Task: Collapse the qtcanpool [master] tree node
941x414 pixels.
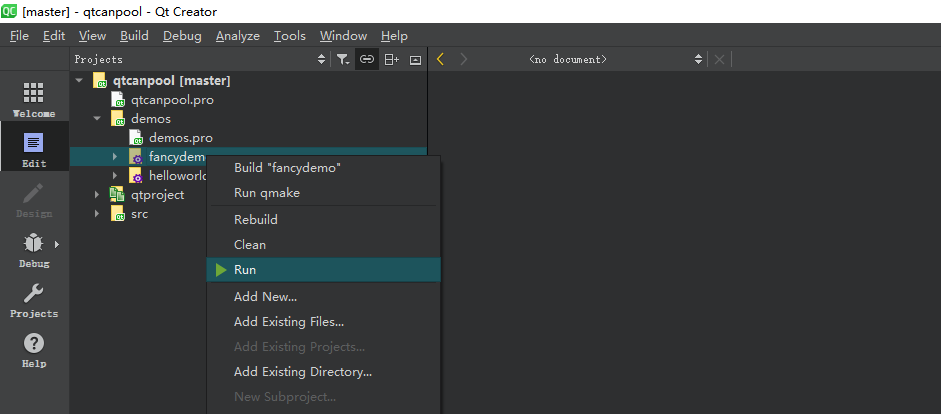Action: tap(79, 80)
